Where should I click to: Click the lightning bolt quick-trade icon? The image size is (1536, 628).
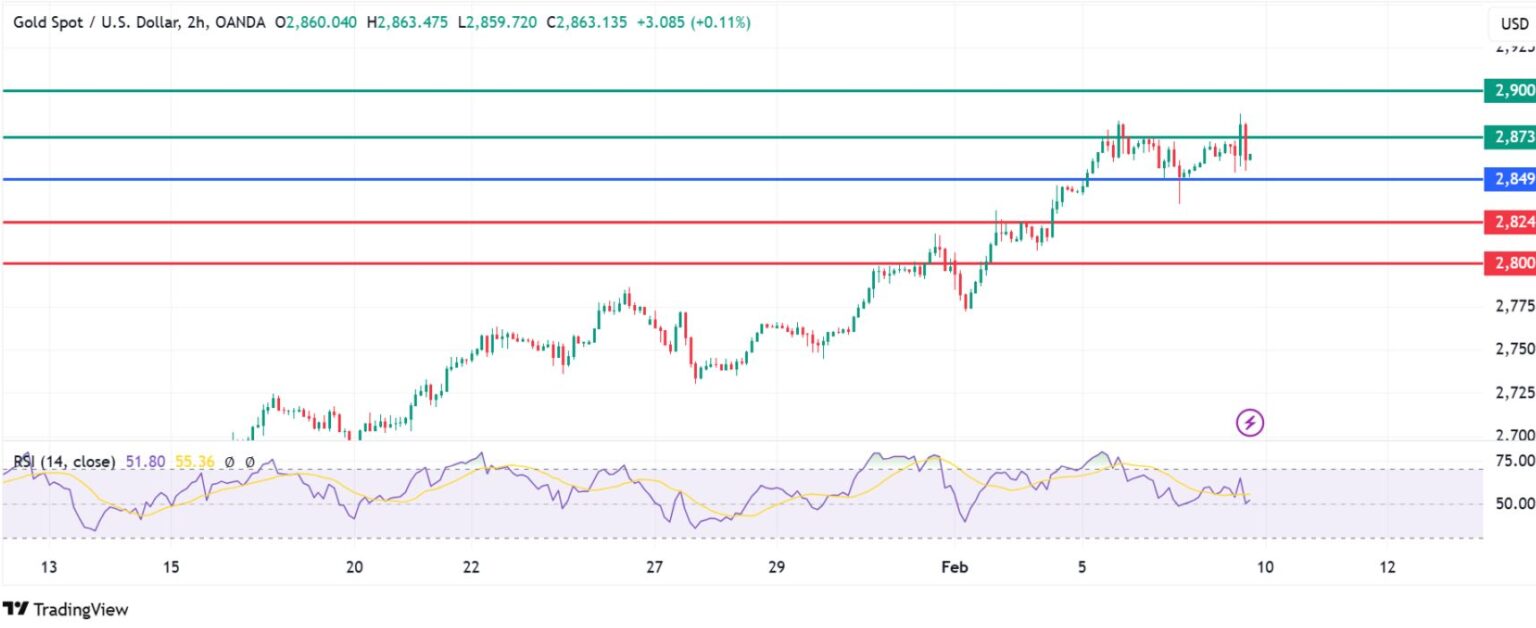click(x=1252, y=422)
